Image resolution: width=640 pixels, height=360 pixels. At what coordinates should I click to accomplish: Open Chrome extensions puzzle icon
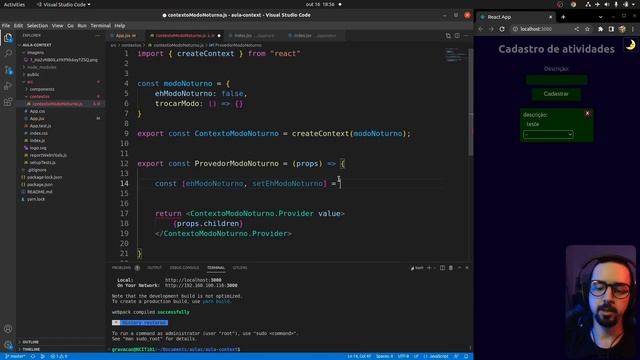[600, 29]
